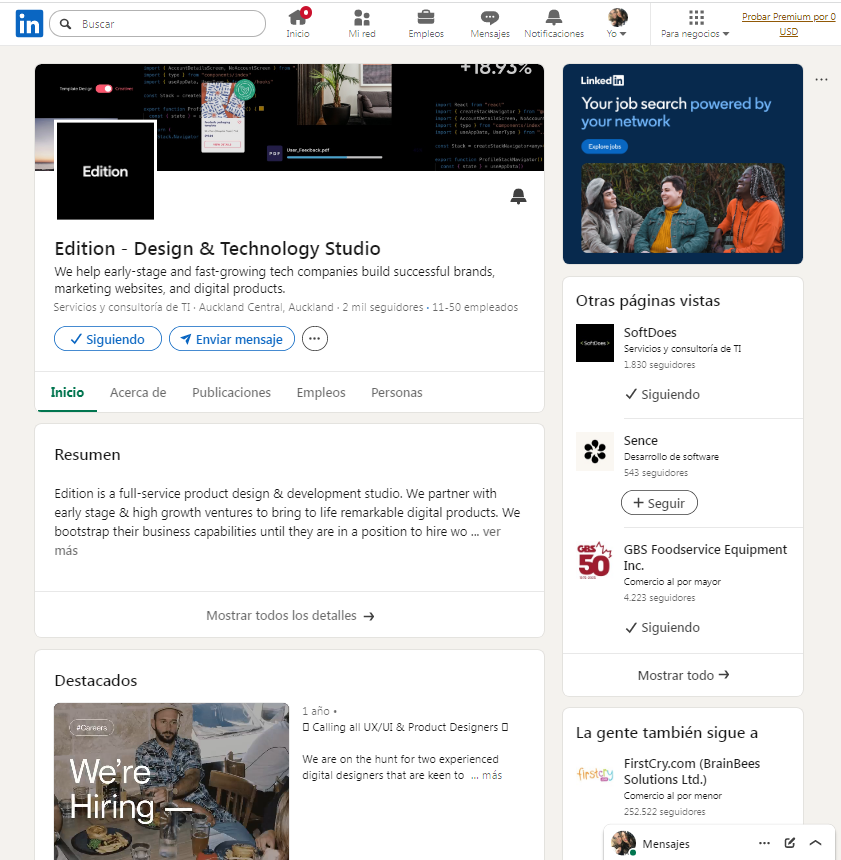The height and width of the screenshot is (860, 841).
Task: Click the Siguiendo button for Edition
Action: (108, 339)
